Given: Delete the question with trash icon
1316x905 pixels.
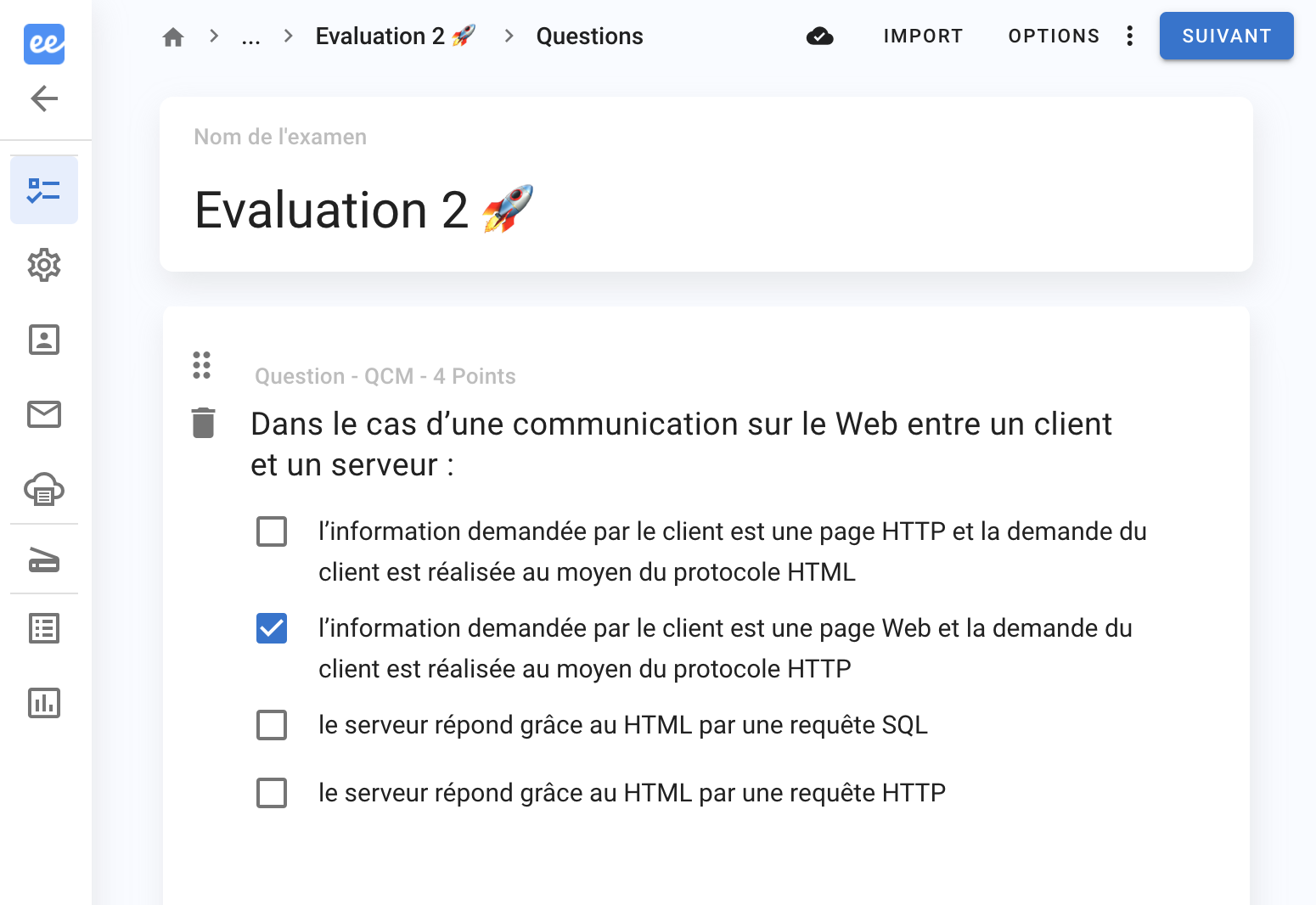Looking at the screenshot, I should tap(203, 423).
